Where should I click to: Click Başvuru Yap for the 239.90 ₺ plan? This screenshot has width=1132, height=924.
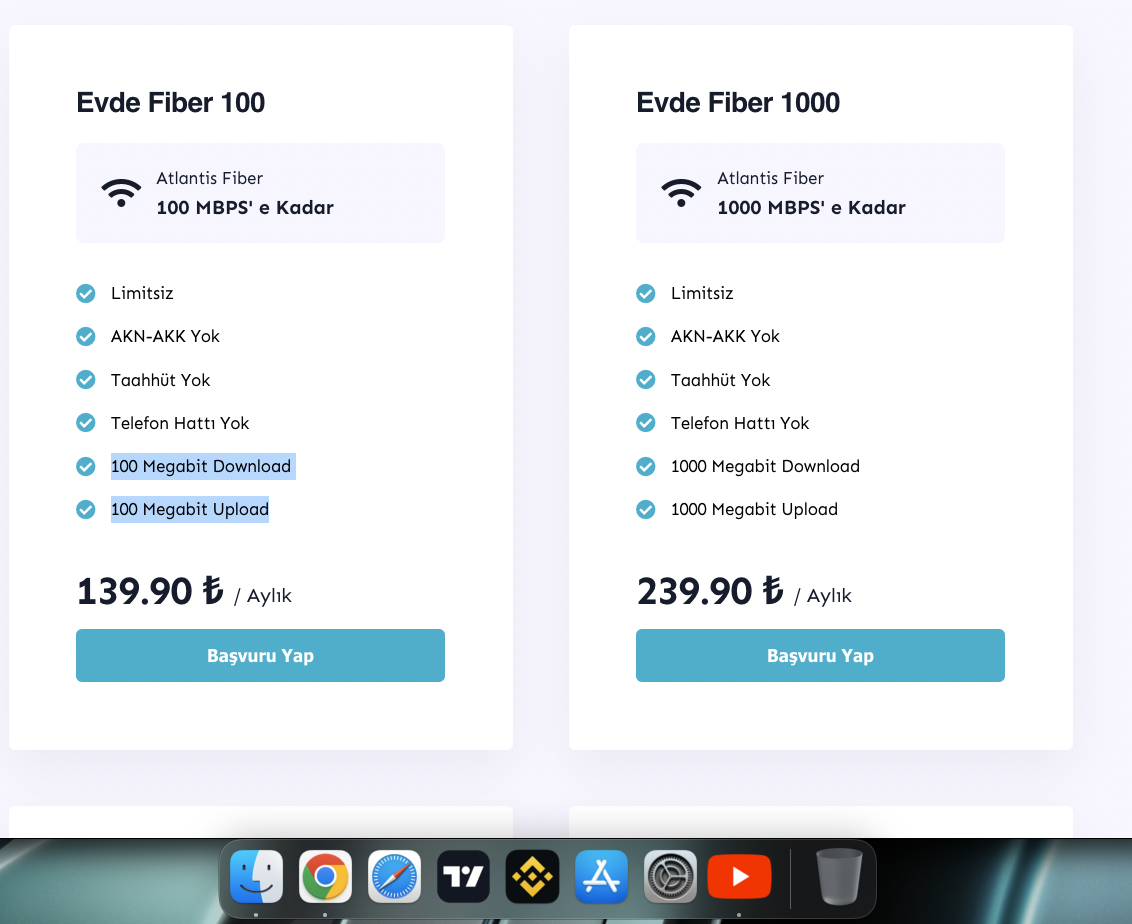(x=820, y=656)
